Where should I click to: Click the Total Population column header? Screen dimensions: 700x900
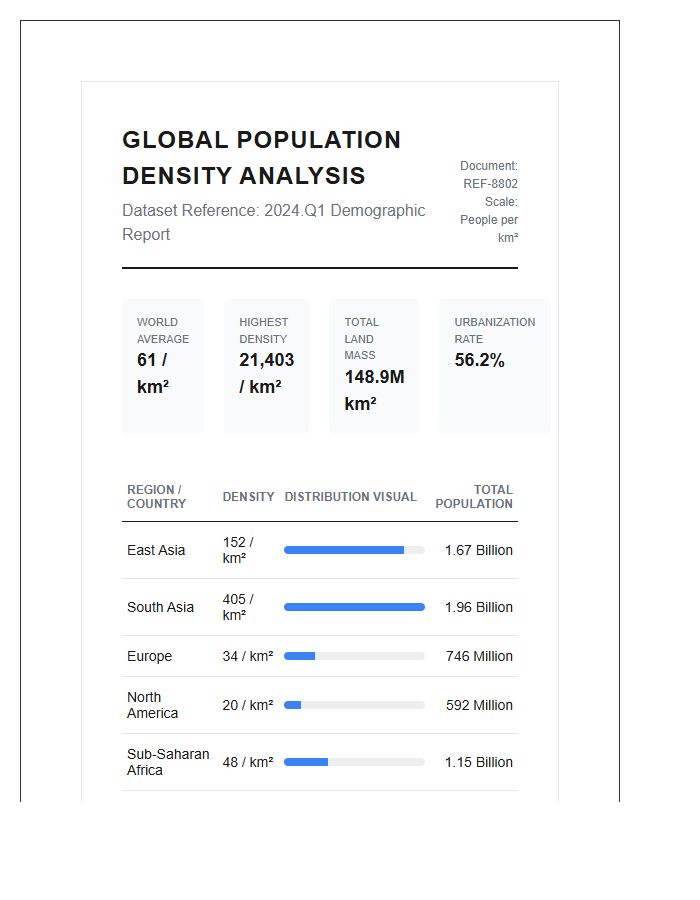pyautogui.click(x=474, y=496)
